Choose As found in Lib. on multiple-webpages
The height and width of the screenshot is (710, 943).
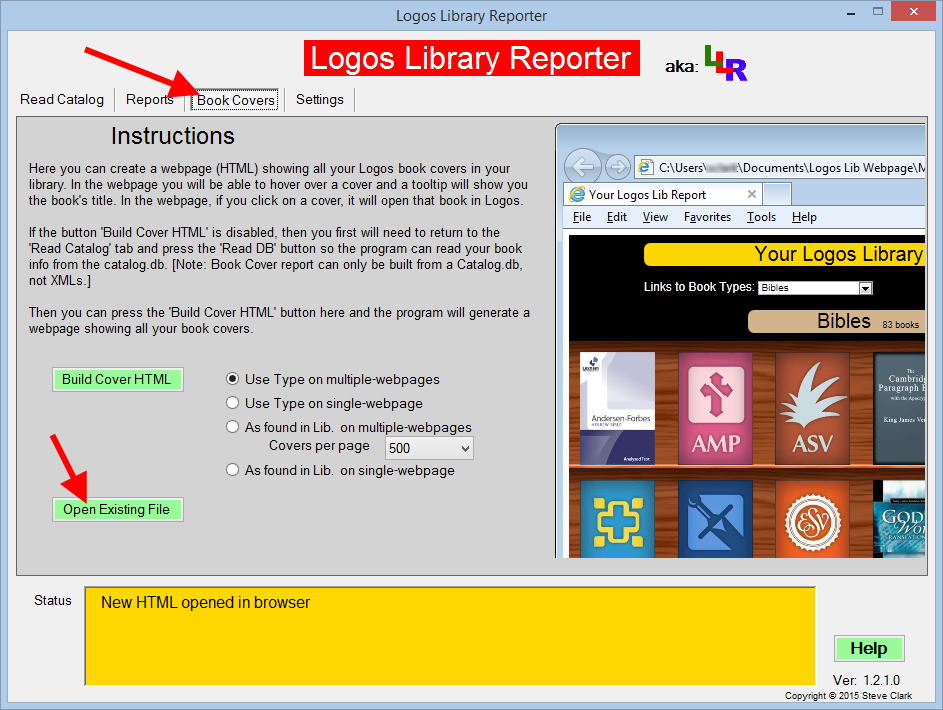pos(349,427)
